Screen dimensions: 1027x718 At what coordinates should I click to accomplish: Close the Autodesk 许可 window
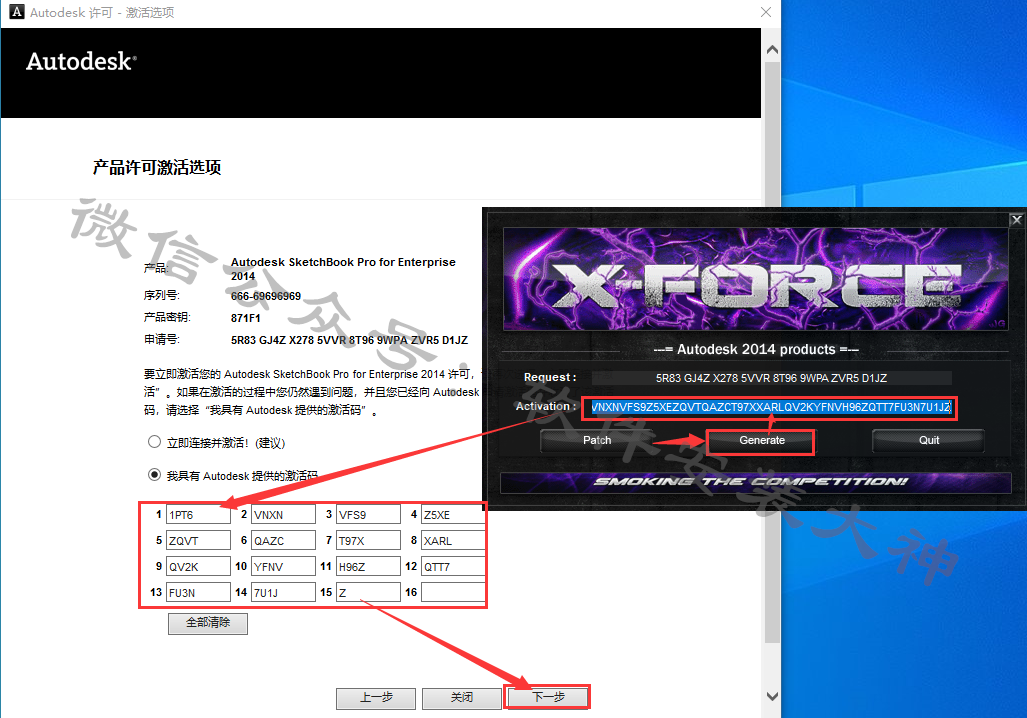766,12
